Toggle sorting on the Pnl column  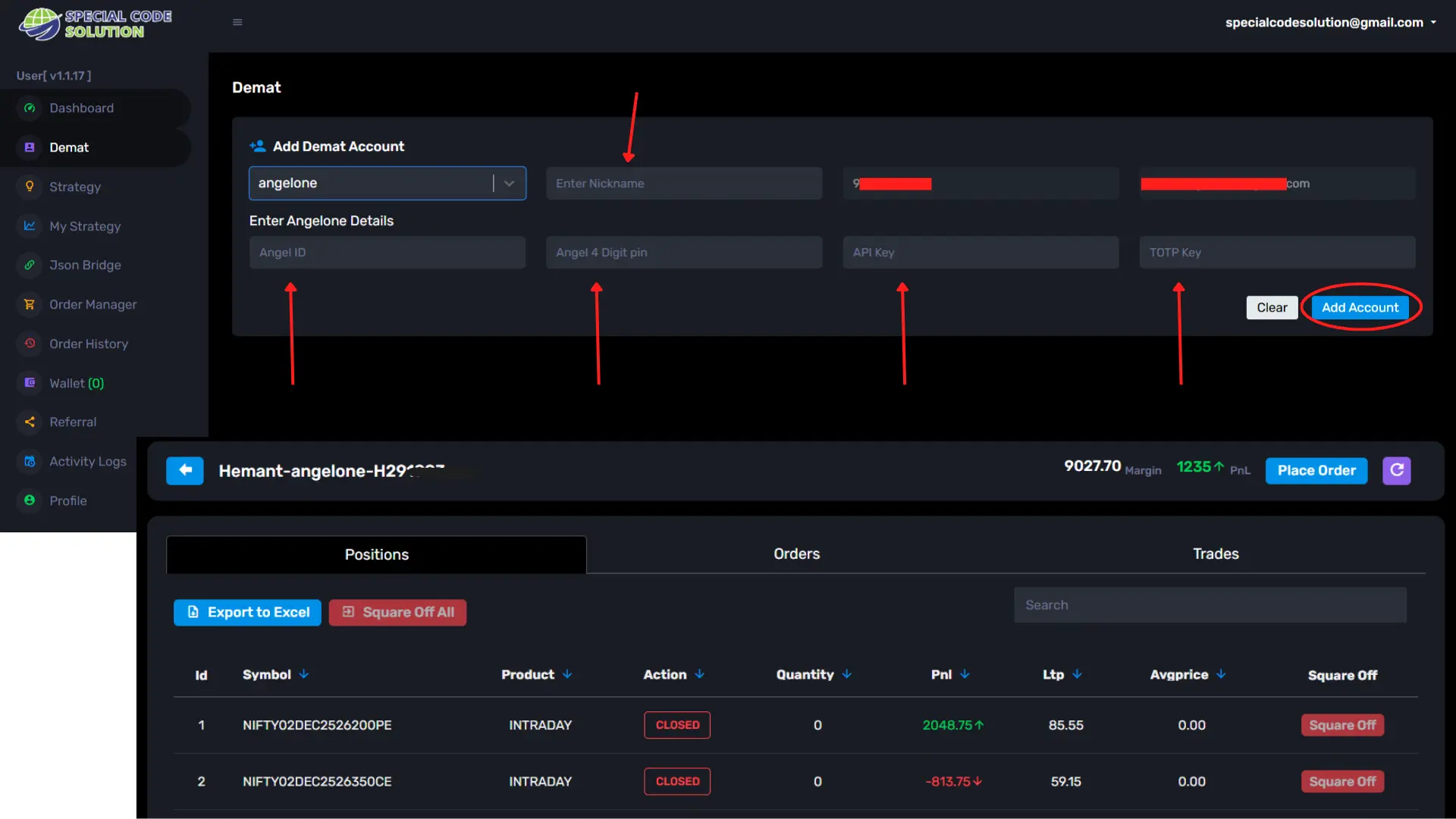(x=963, y=674)
